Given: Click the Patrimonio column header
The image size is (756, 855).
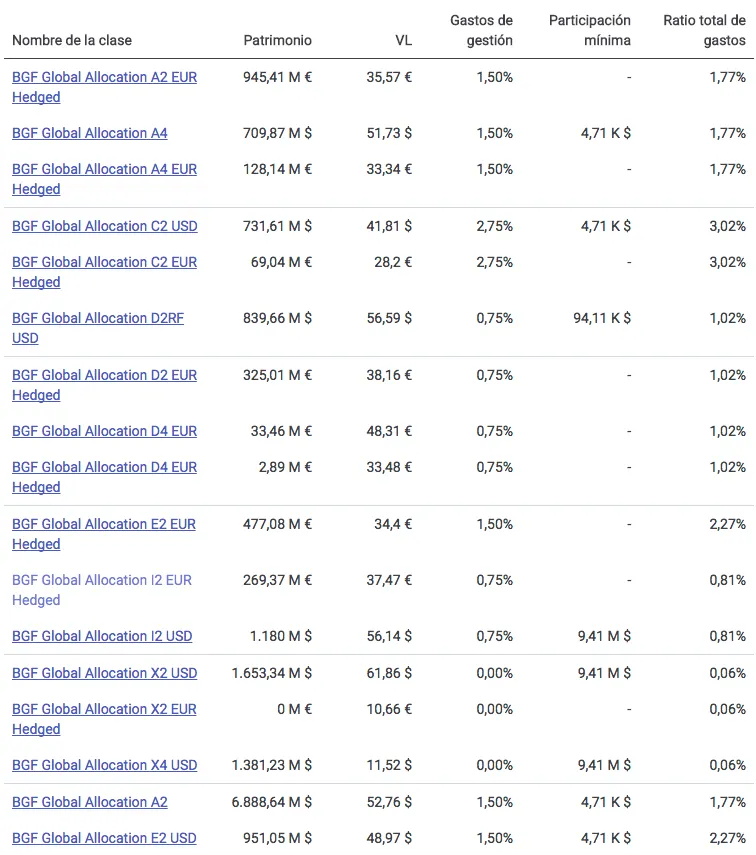Looking at the screenshot, I should [277, 40].
